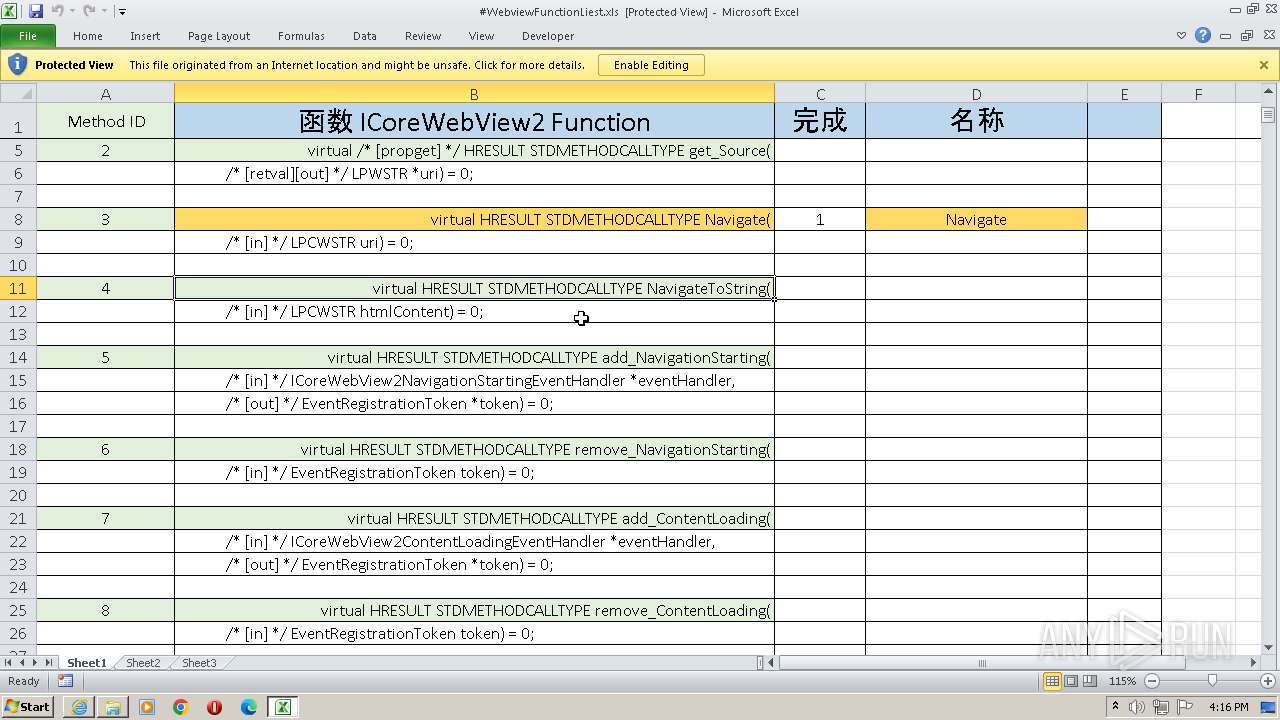The image size is (1280, 720).
Task: Open the Review ribbon tab
Action: (x=423, y=36)
